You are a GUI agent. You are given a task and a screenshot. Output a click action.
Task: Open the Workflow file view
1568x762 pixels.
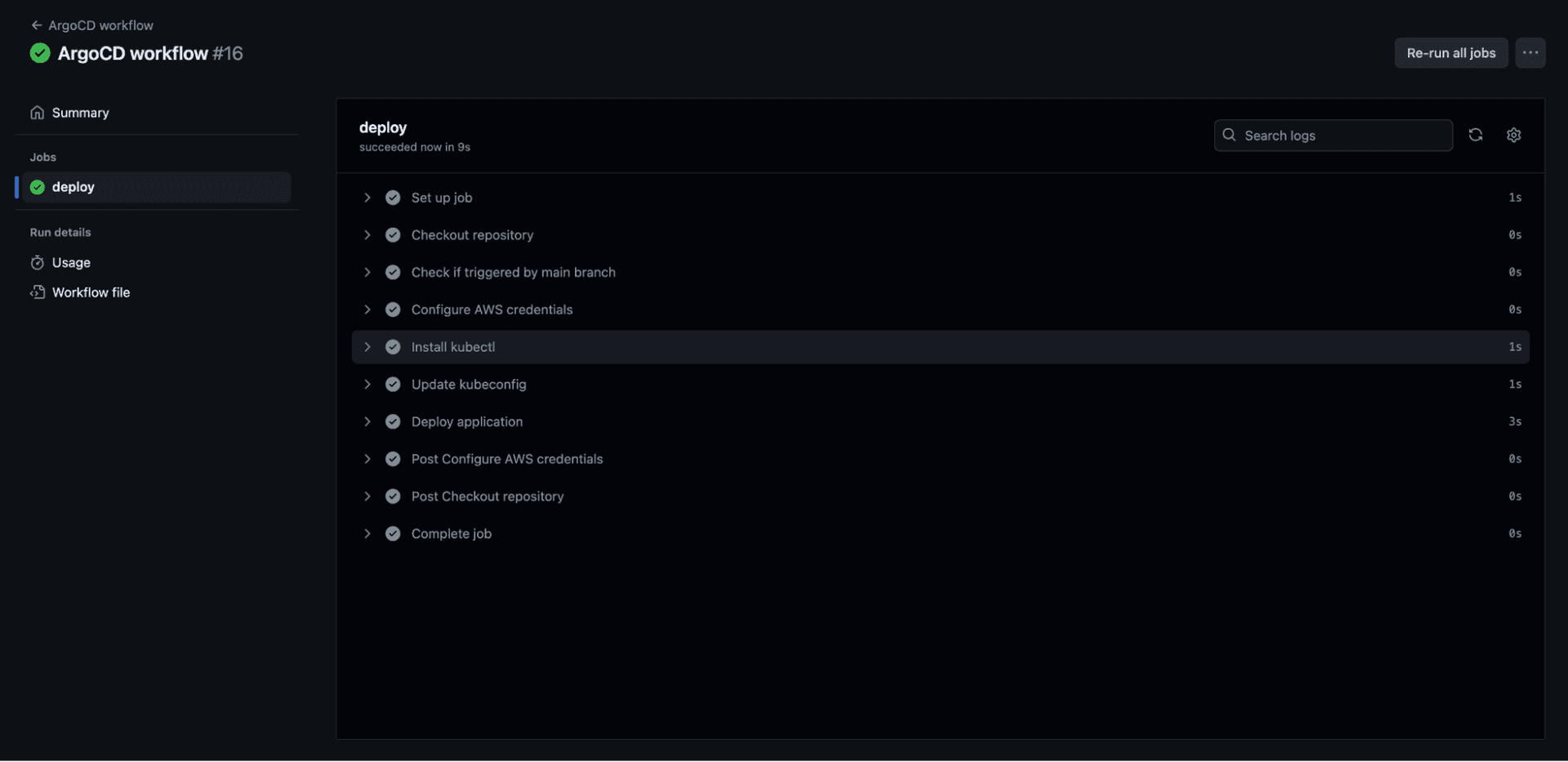point(91,292)
